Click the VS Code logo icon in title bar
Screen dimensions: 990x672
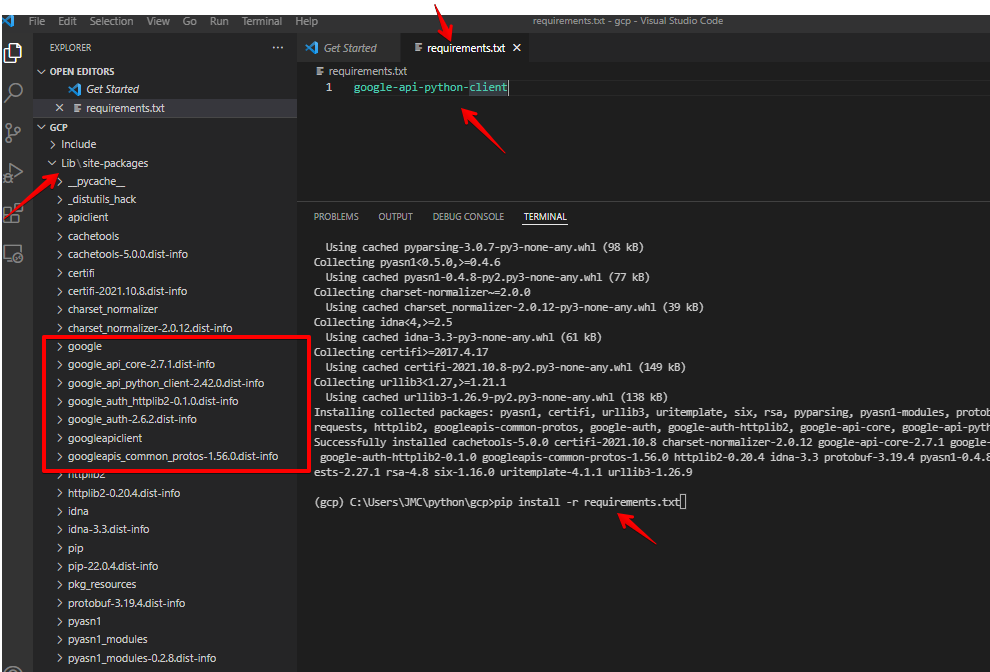[x=8, y=21]
